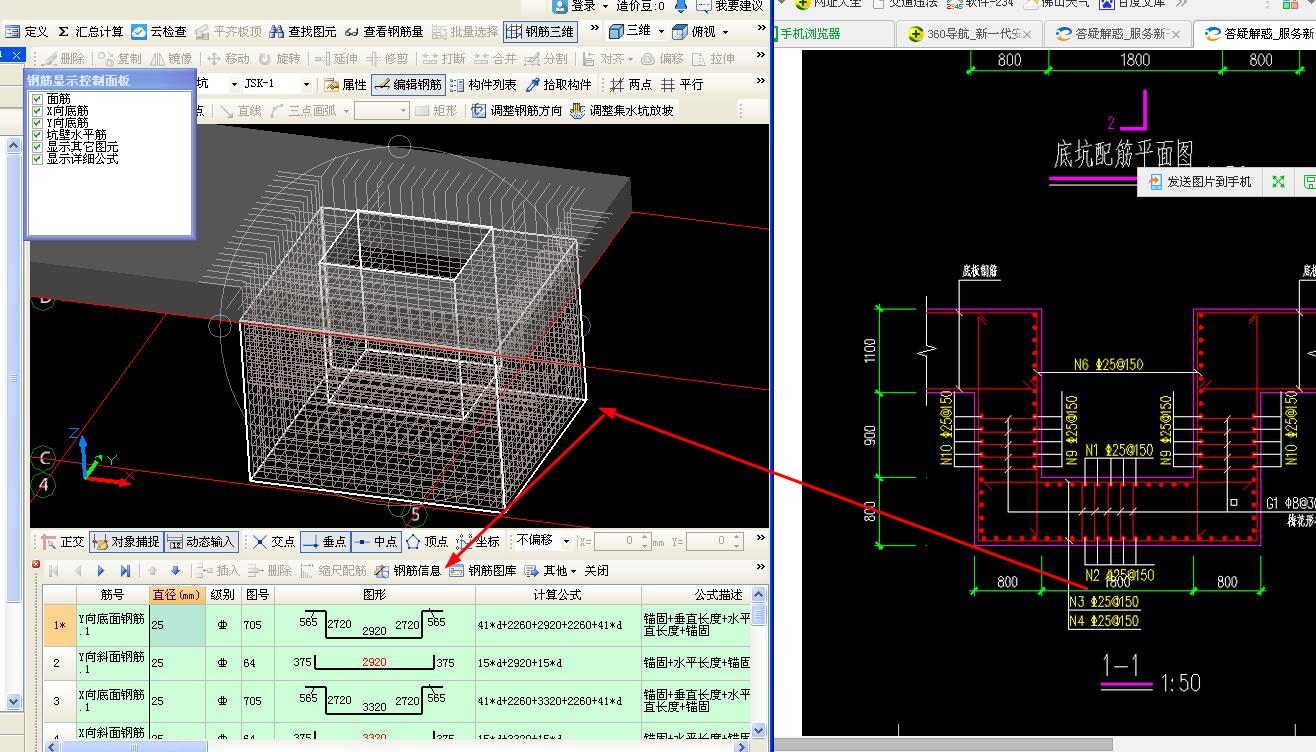Screen dimensions: 1316x752
Task: Move rebar row down arrow
Action: point(175,571)
